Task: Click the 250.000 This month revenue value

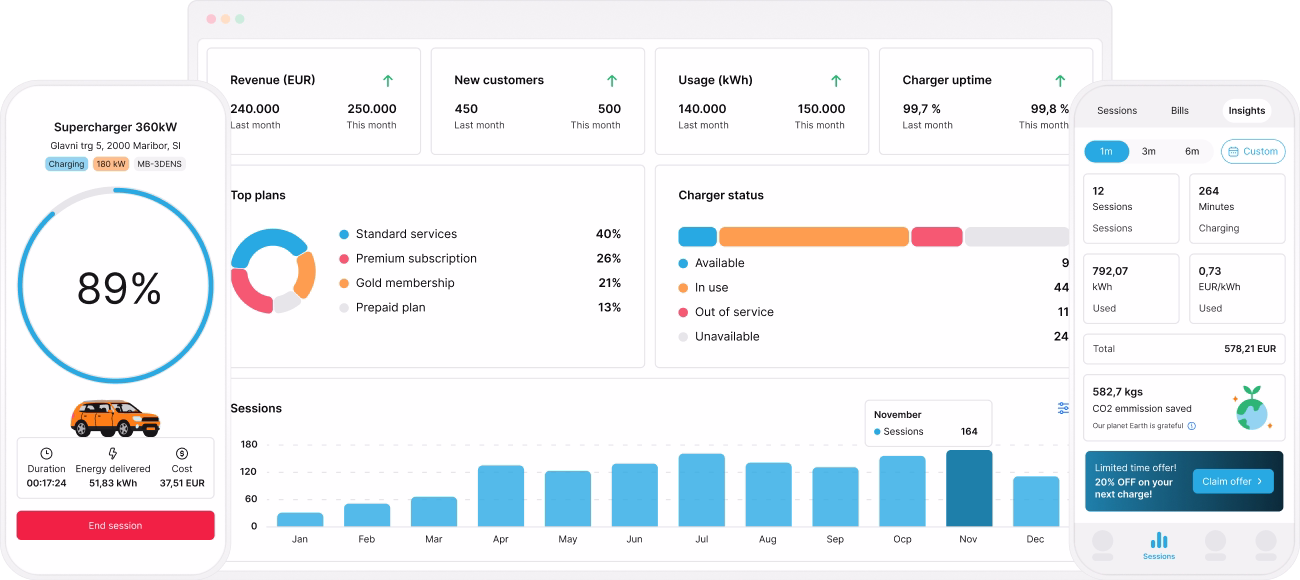Action: (x=371, y=109)
